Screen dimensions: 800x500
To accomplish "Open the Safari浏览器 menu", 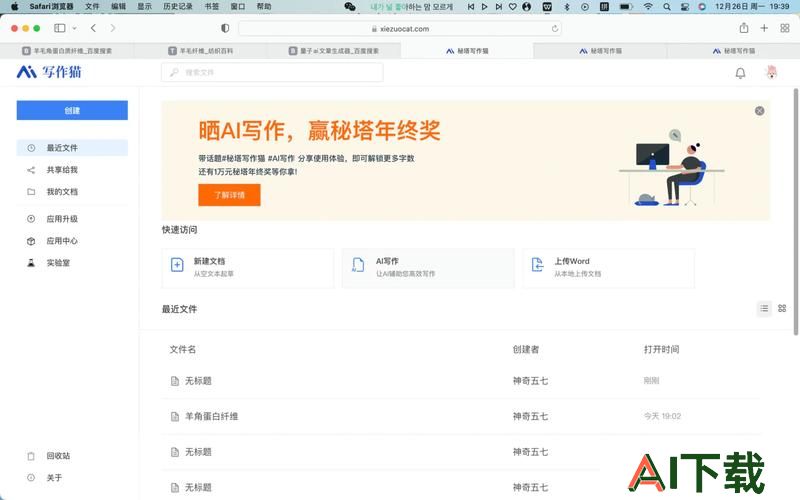I will pyautogui.click(x=51, y=7).
